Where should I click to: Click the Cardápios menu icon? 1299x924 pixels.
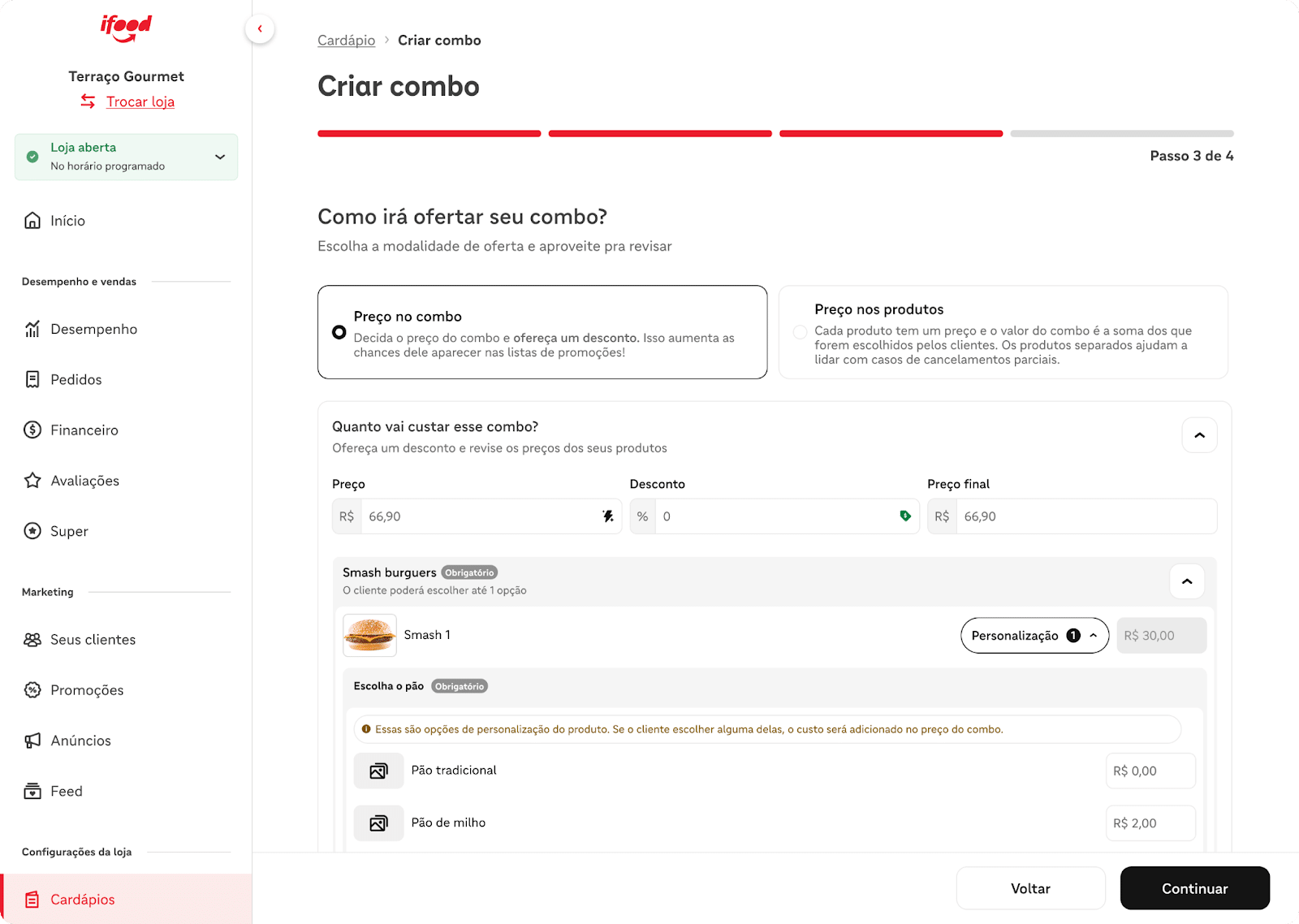(32, 900)
